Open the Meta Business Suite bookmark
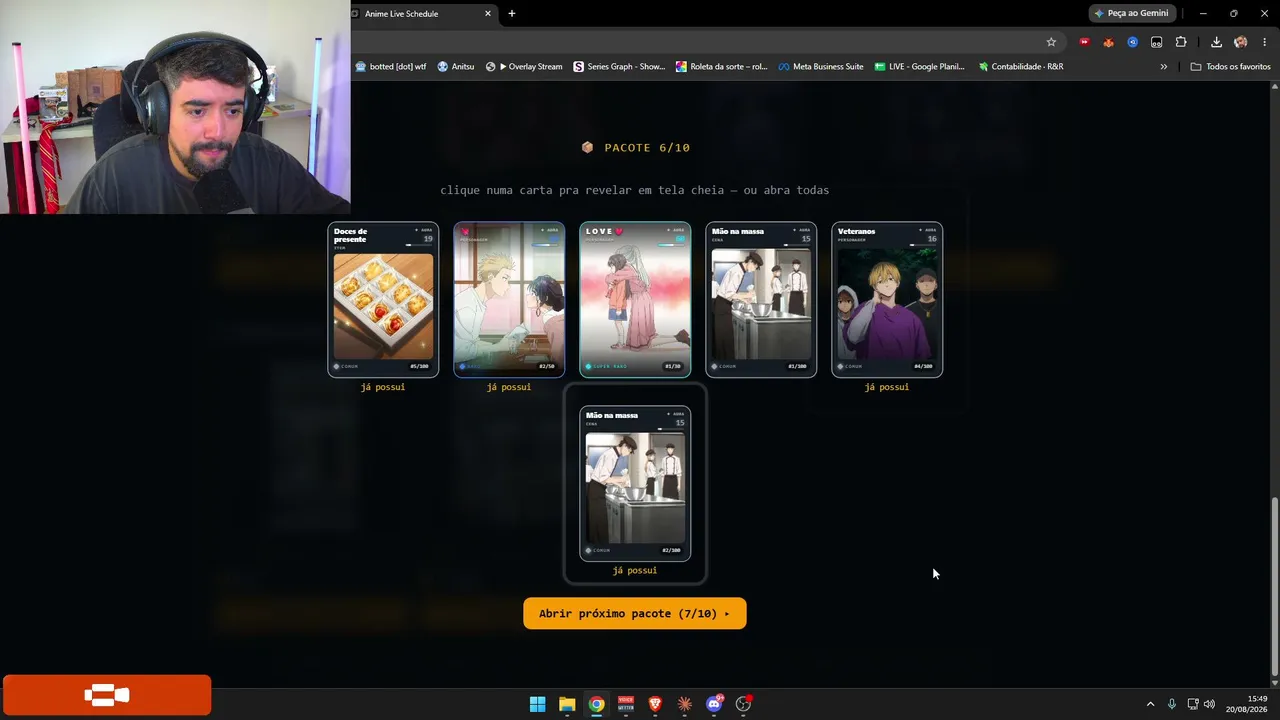1280x720 pixels. tap(821, 67)
